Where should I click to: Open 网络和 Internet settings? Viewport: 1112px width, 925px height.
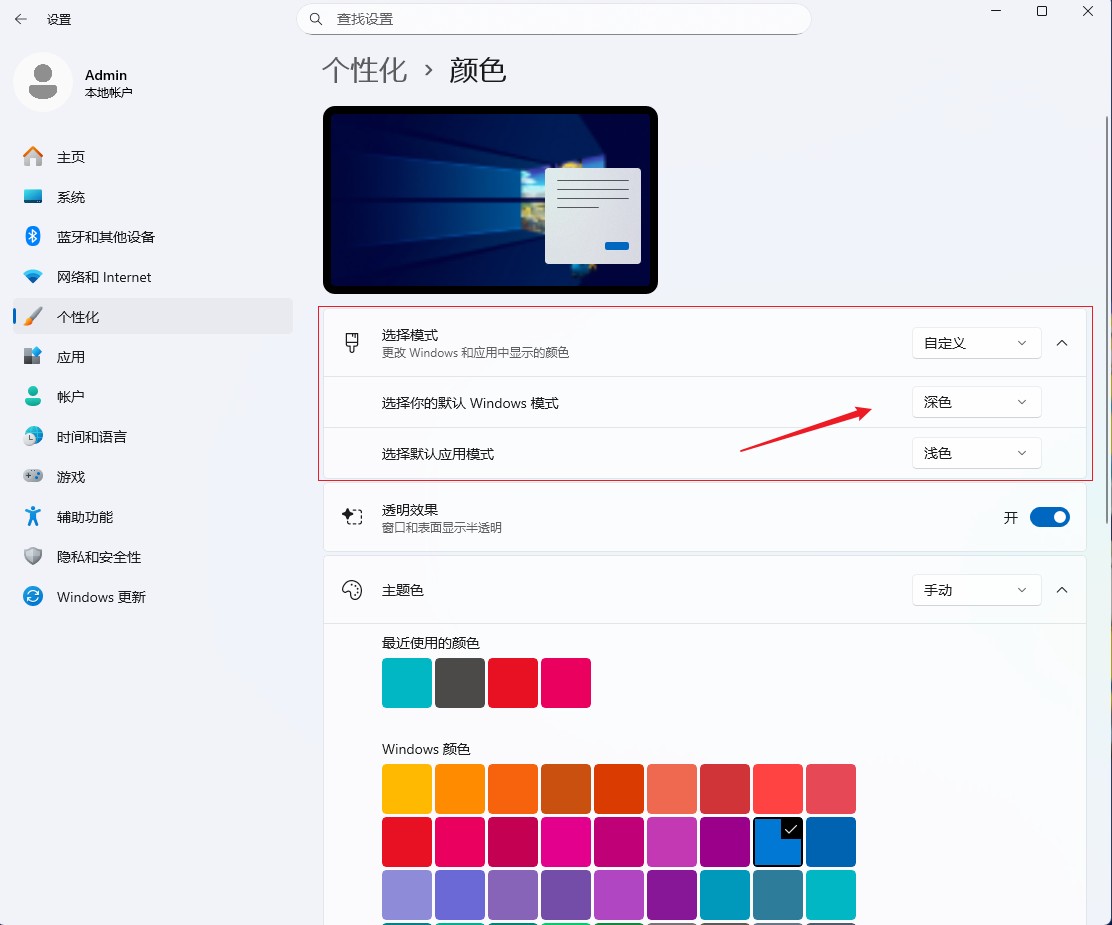click(x=153, y=277)
